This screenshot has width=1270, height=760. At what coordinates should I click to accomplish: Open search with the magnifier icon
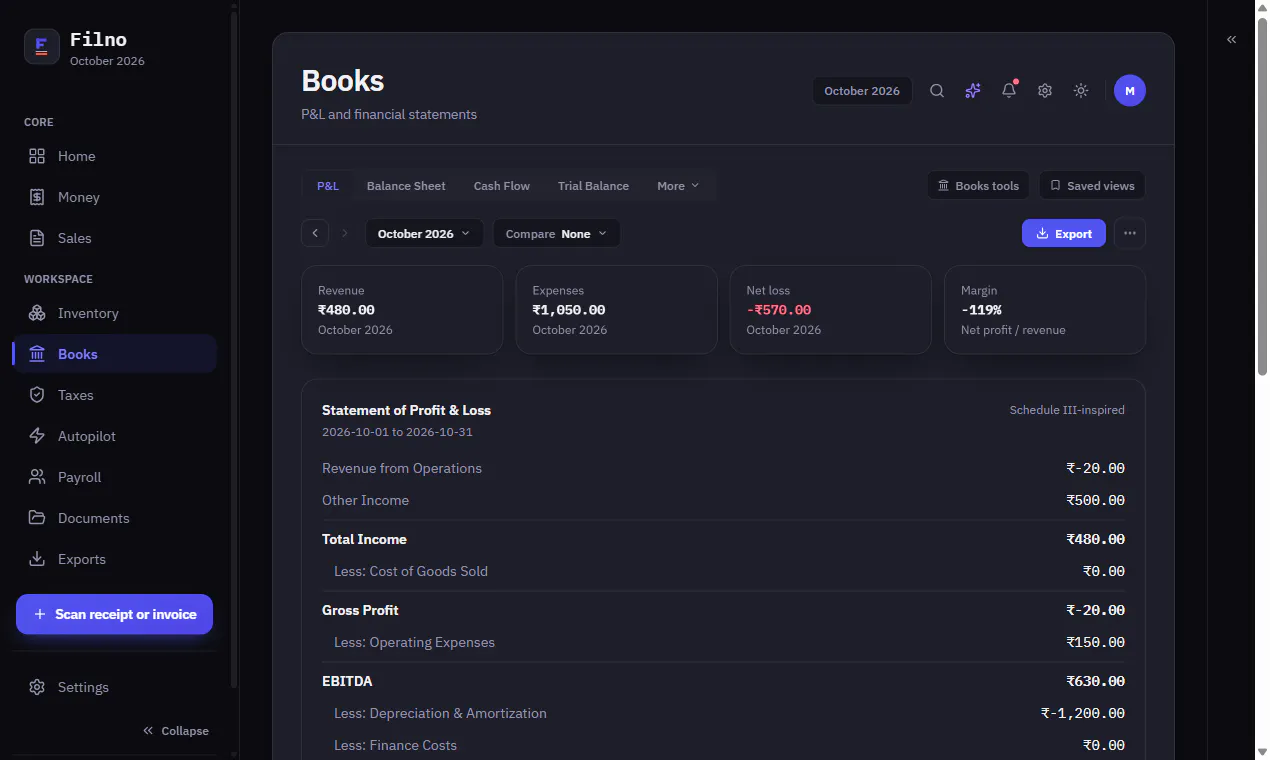(x=937, y=91)
